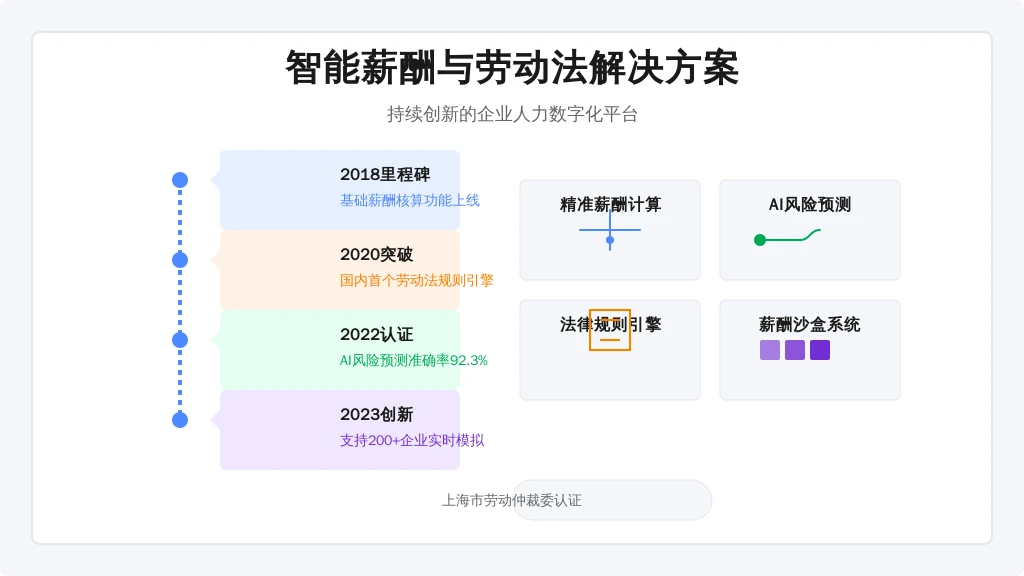
Task: Click the 2023创新 timeline dot
Action: [x=180, y=420]
